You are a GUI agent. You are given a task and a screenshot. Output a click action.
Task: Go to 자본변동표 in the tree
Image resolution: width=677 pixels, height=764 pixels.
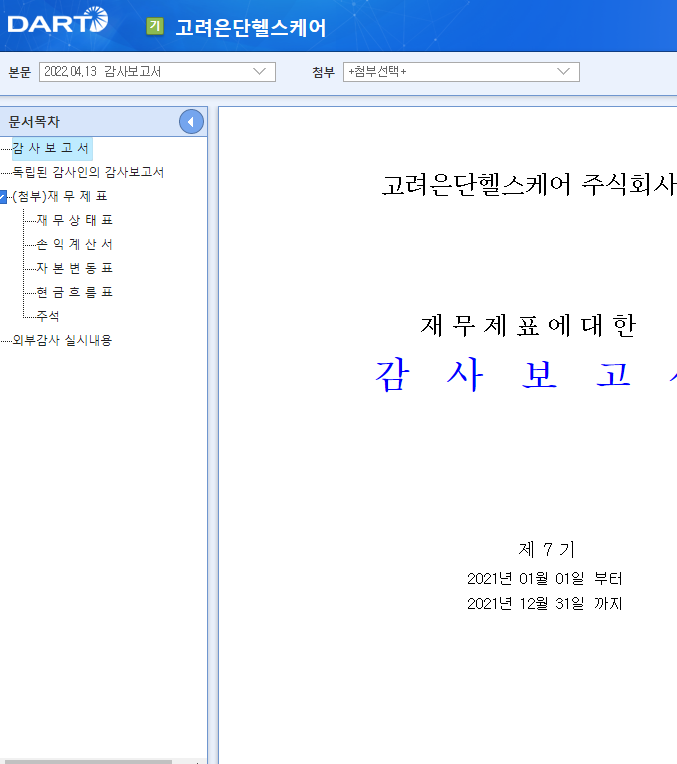75,268
